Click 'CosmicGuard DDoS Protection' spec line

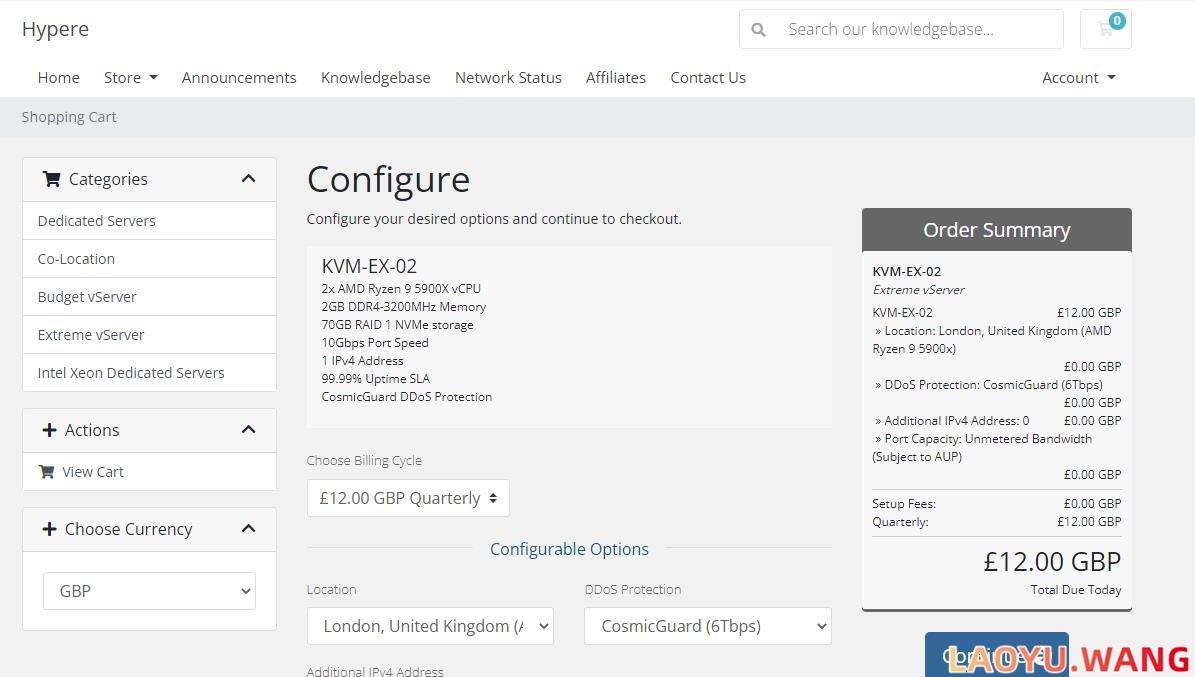click(x=407, y=397)
